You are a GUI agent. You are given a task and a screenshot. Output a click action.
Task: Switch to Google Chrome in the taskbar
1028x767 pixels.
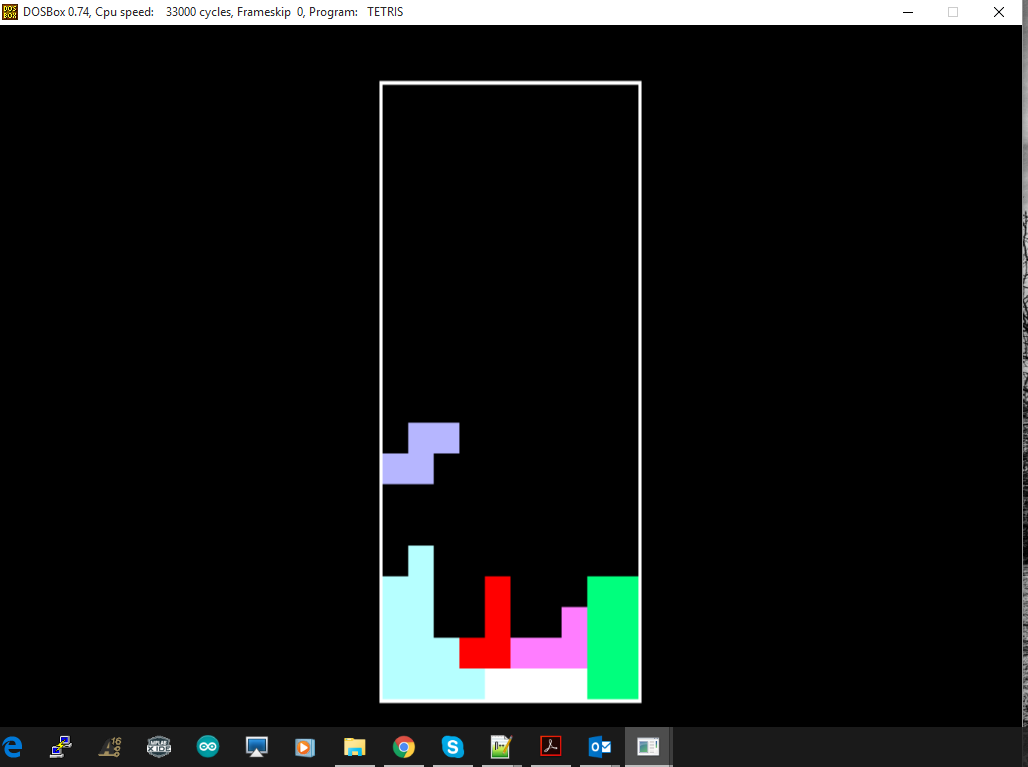click(404, 747)
